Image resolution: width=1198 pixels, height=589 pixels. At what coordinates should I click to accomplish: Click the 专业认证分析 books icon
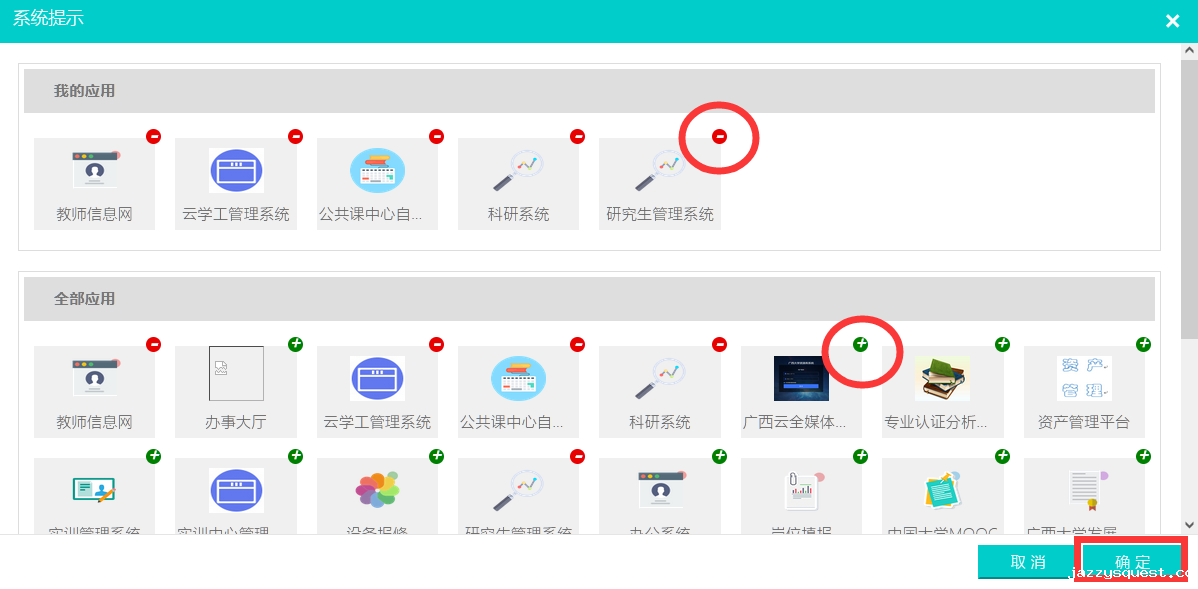pos(942,378)
